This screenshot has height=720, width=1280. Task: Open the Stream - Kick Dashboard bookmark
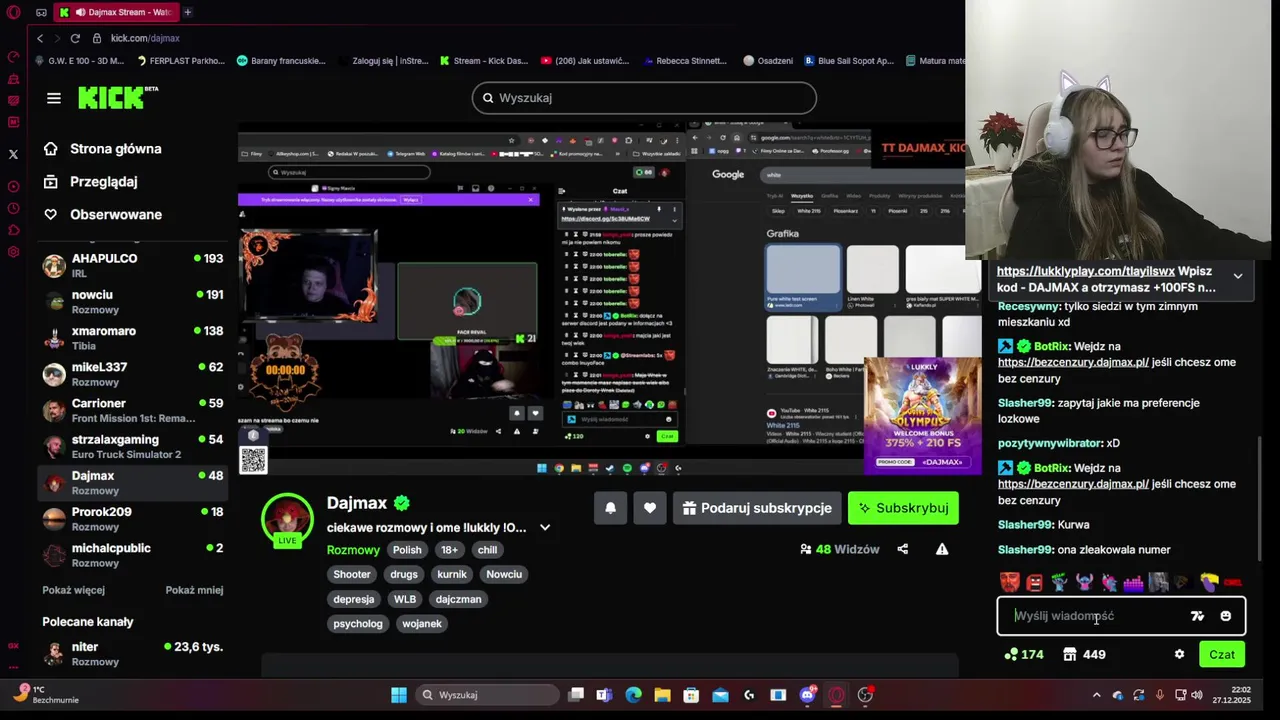[x=484, y=61]
